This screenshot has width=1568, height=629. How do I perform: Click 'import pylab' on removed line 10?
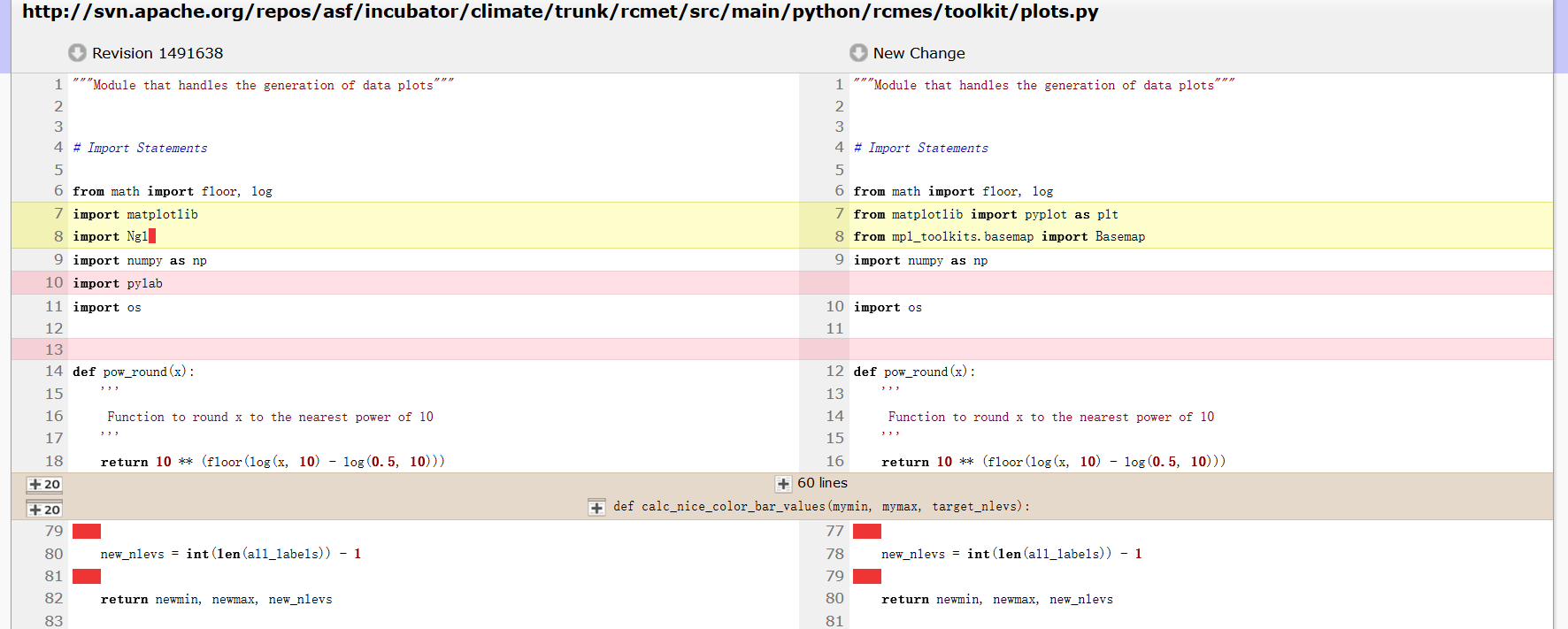point(118,283)
